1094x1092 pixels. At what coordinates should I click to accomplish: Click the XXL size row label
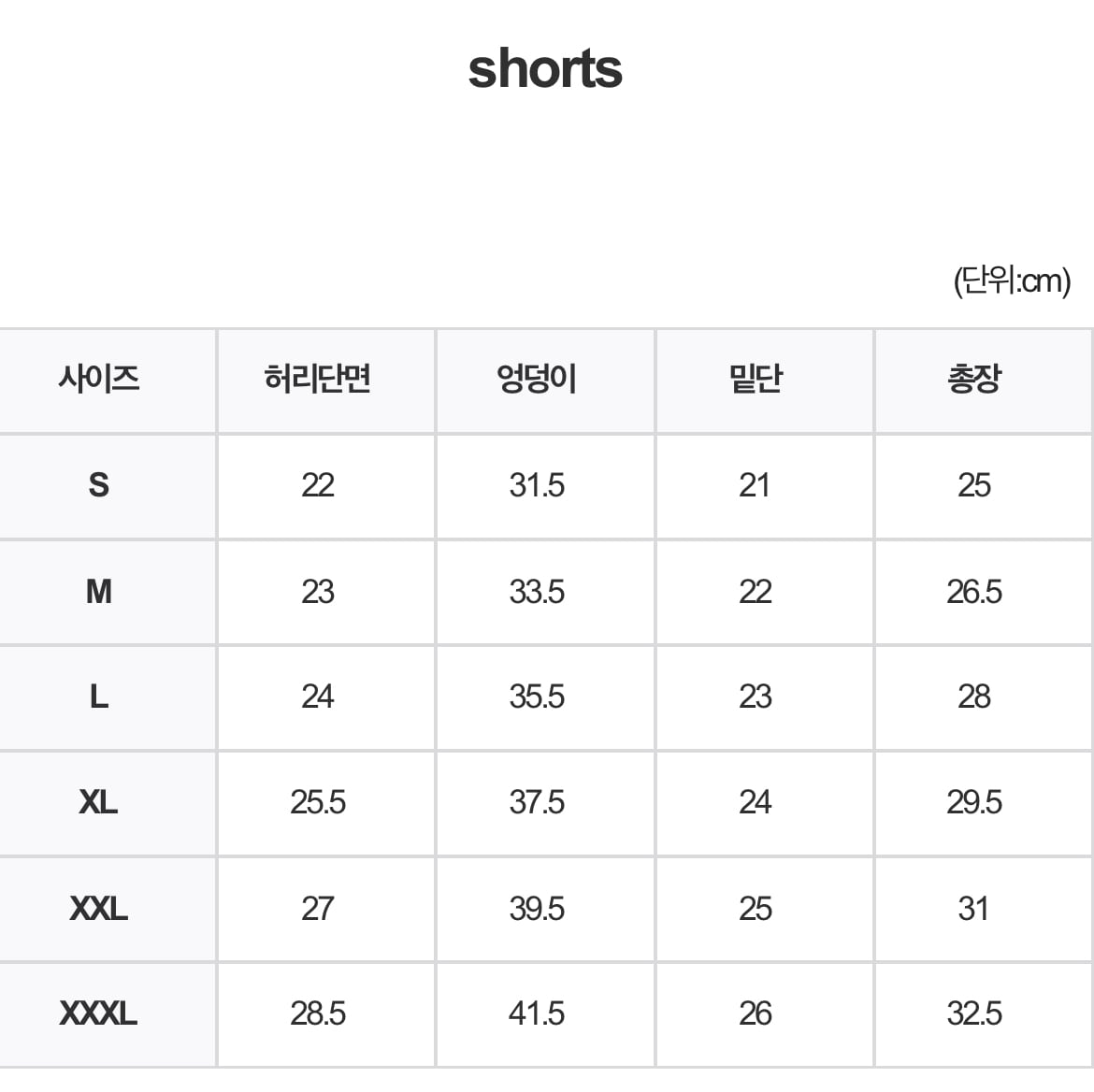coord(99,908)
